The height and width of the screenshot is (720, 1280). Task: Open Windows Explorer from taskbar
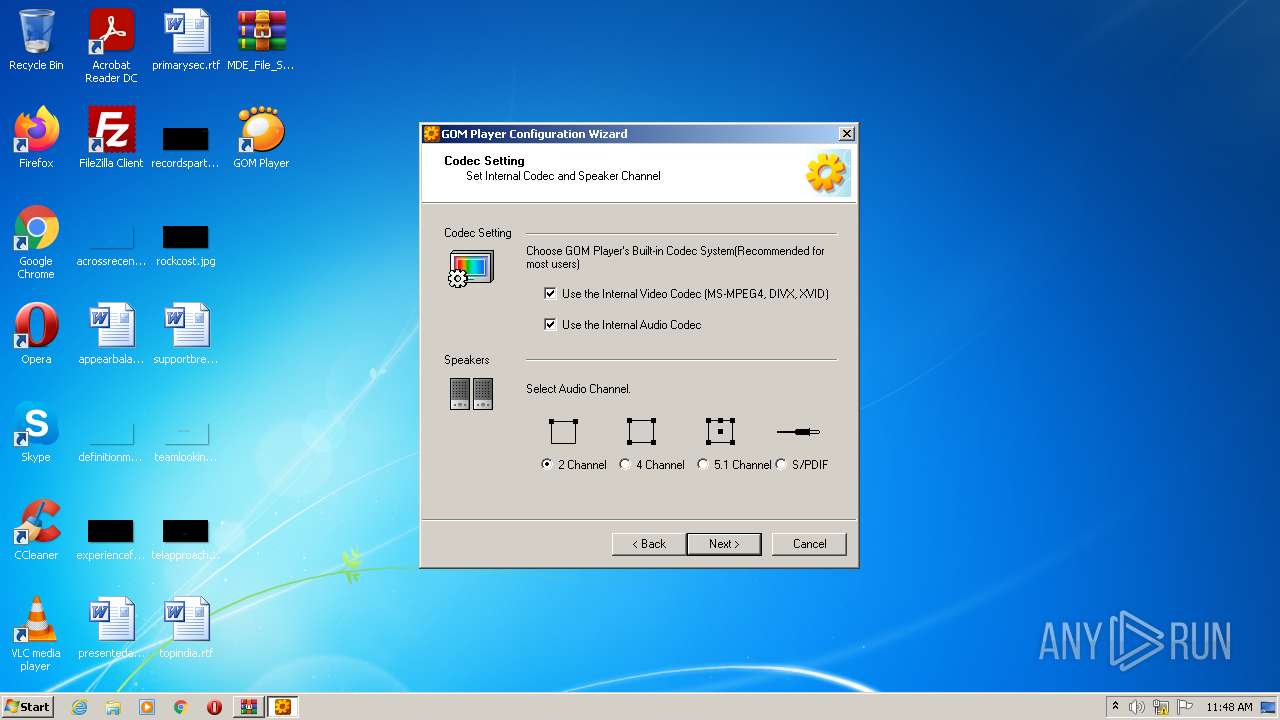tap(113, 707)
